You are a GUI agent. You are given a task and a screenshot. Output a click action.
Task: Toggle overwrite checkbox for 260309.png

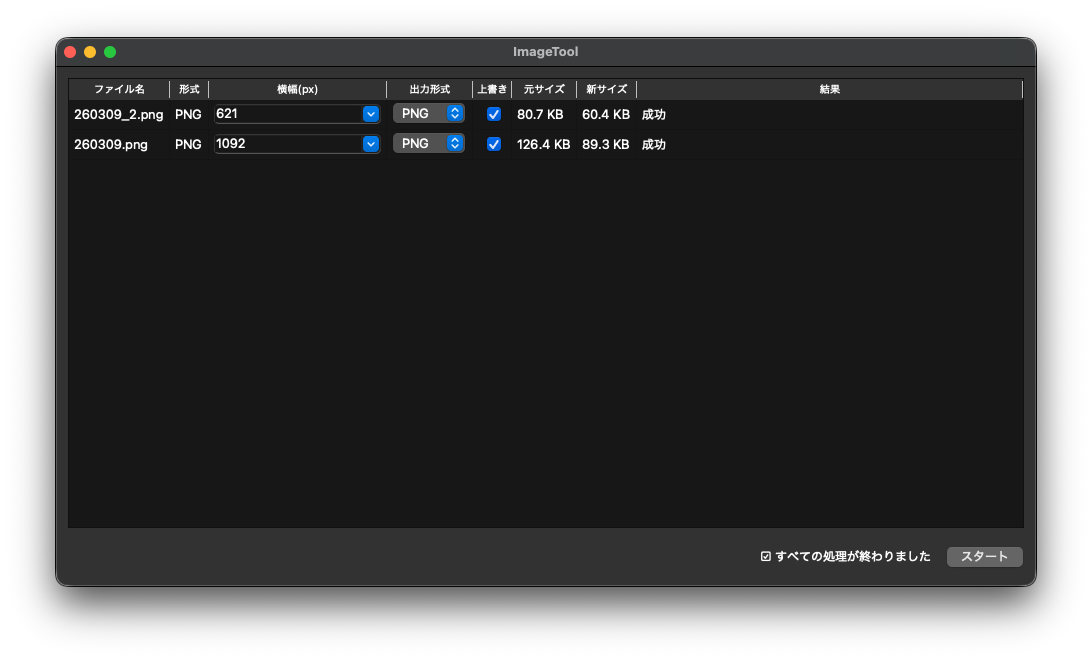click(x=493, y=144)
